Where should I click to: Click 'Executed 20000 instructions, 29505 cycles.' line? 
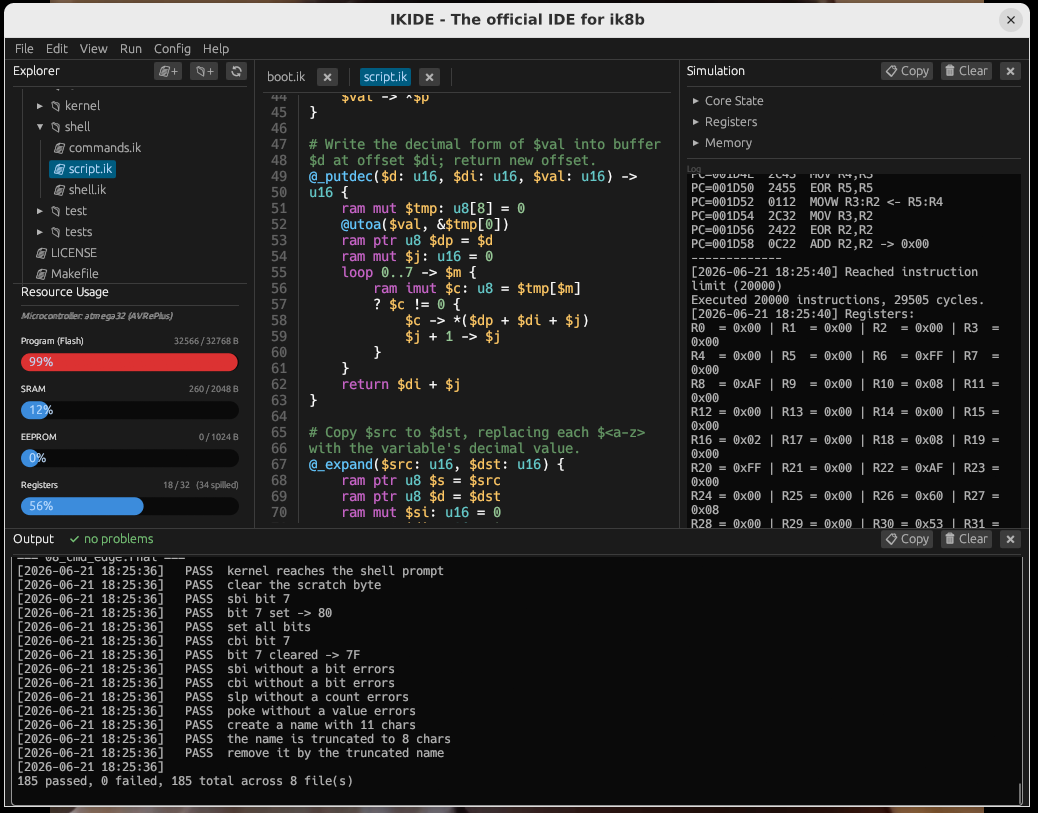[x=837, y=300]
